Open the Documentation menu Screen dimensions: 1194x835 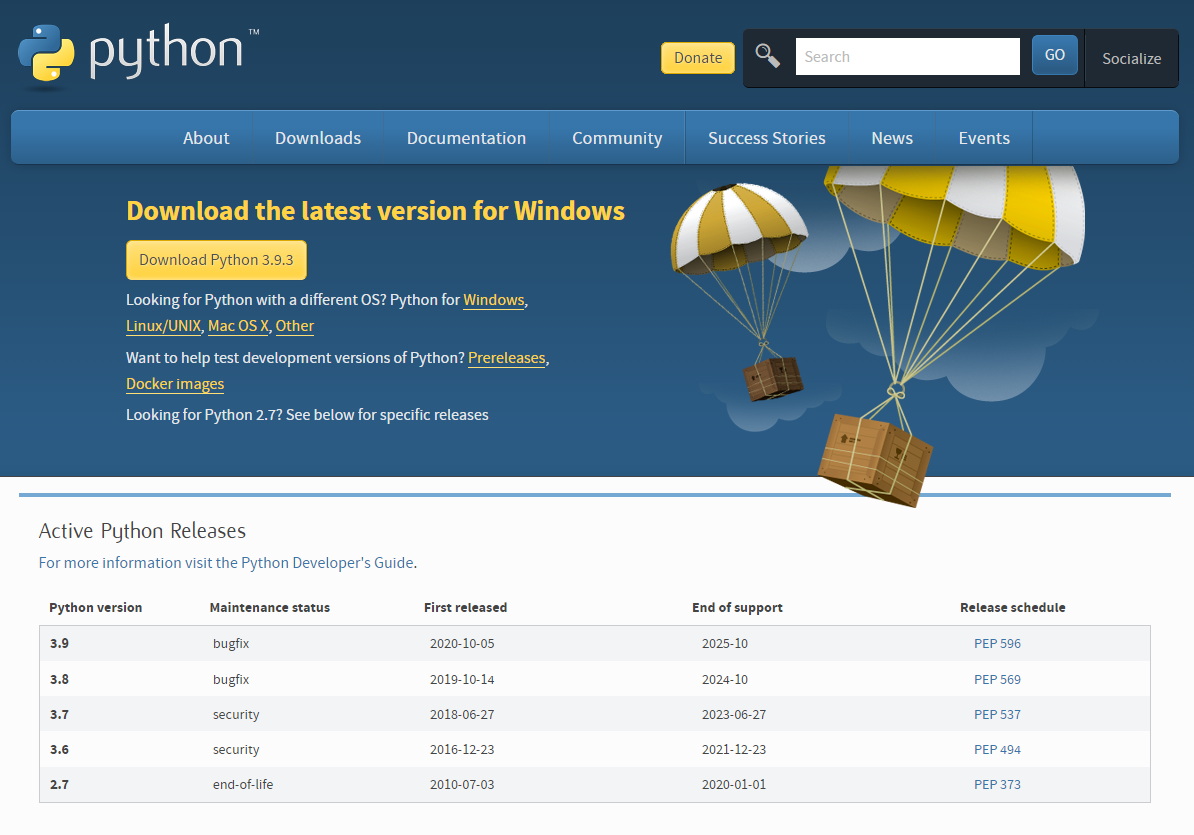[x=466, y=138]
